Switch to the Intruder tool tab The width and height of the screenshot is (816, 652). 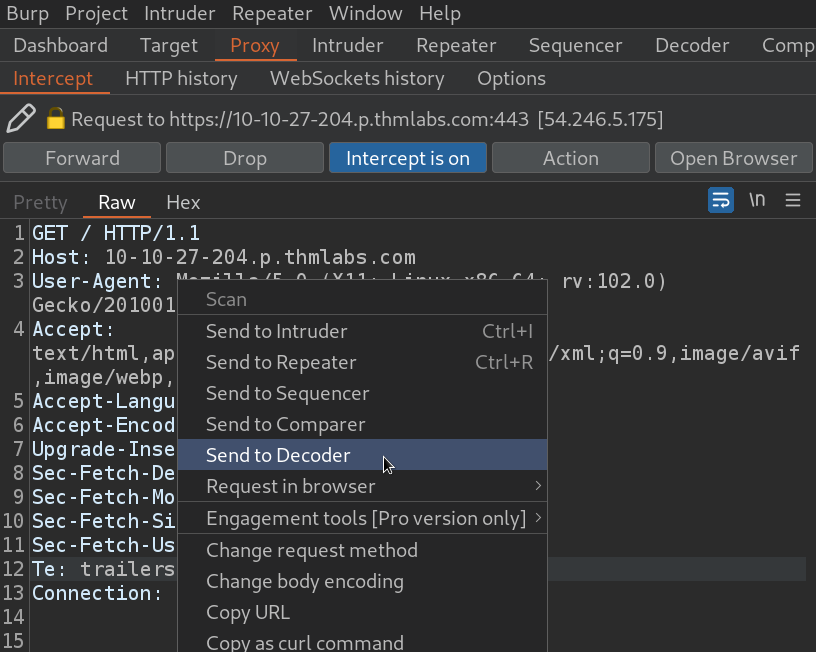(348, 46)
